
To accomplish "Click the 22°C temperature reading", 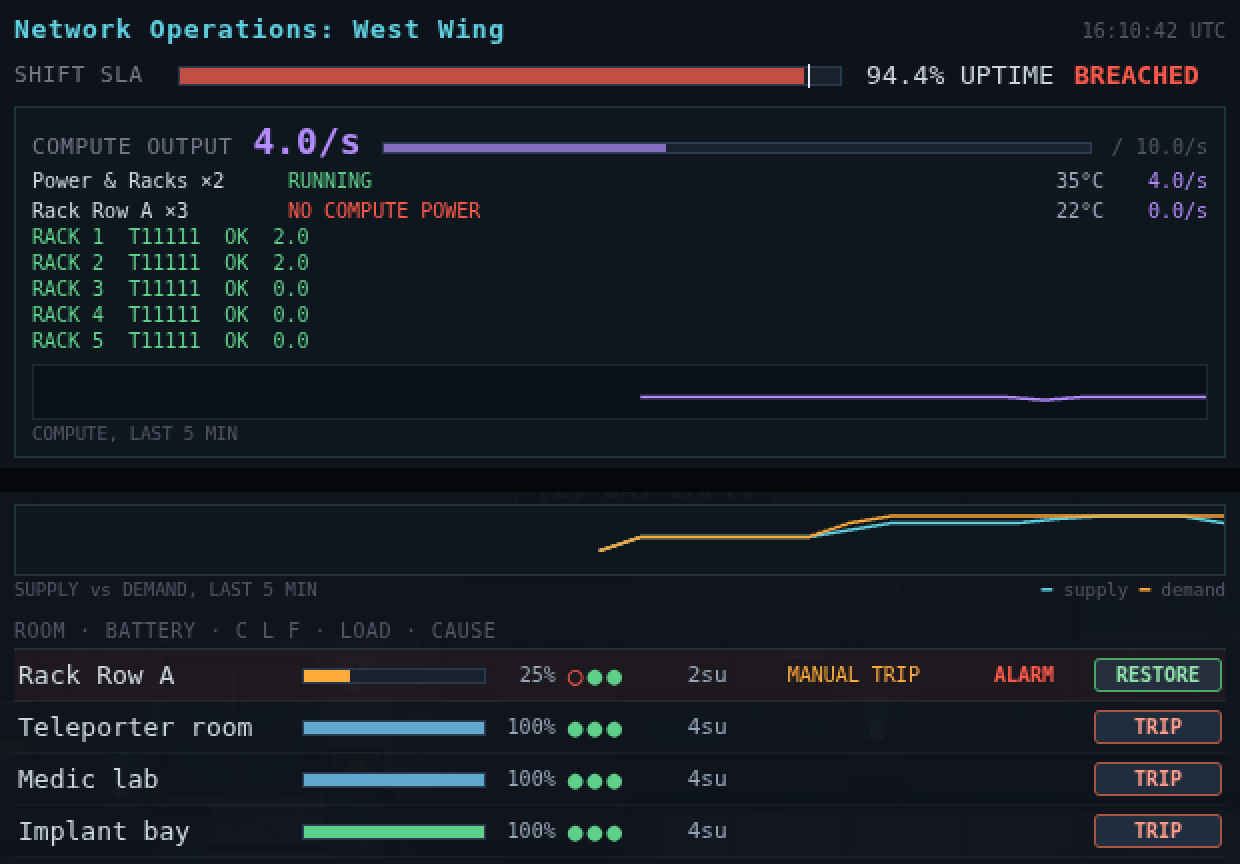I will pos(1080,211).
